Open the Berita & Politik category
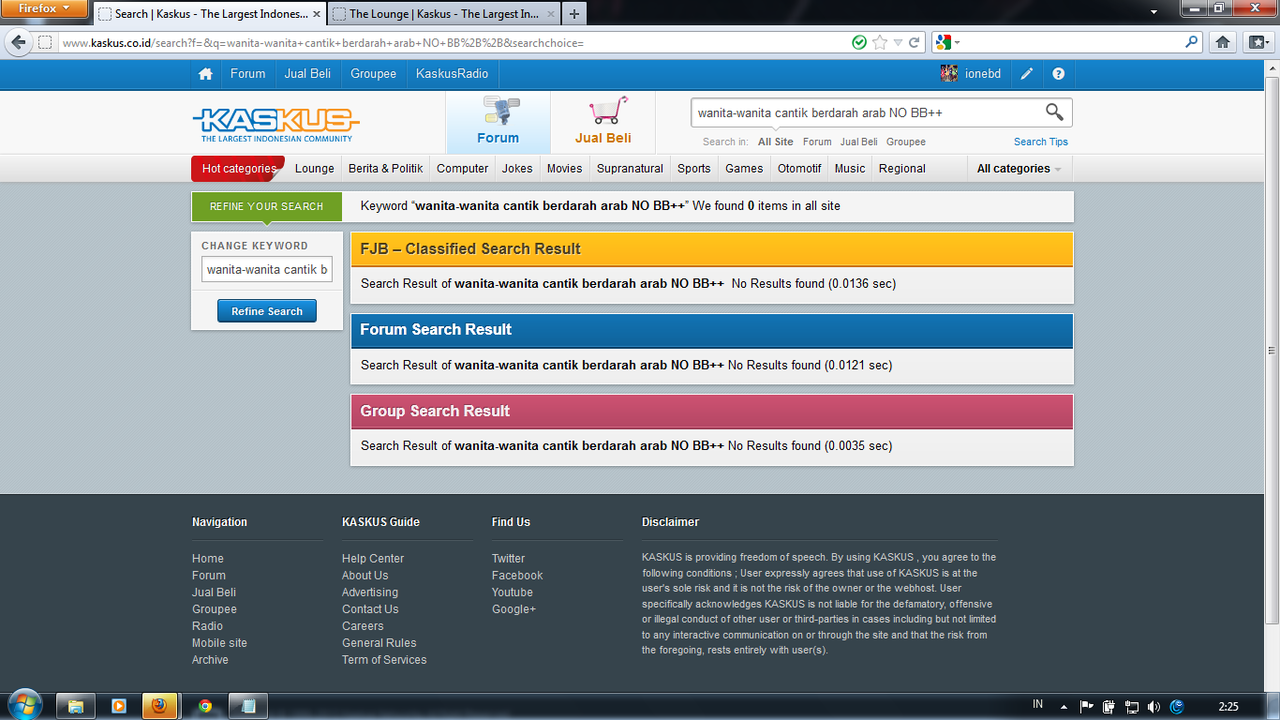The image size is (1280, 720). (386, 169)
